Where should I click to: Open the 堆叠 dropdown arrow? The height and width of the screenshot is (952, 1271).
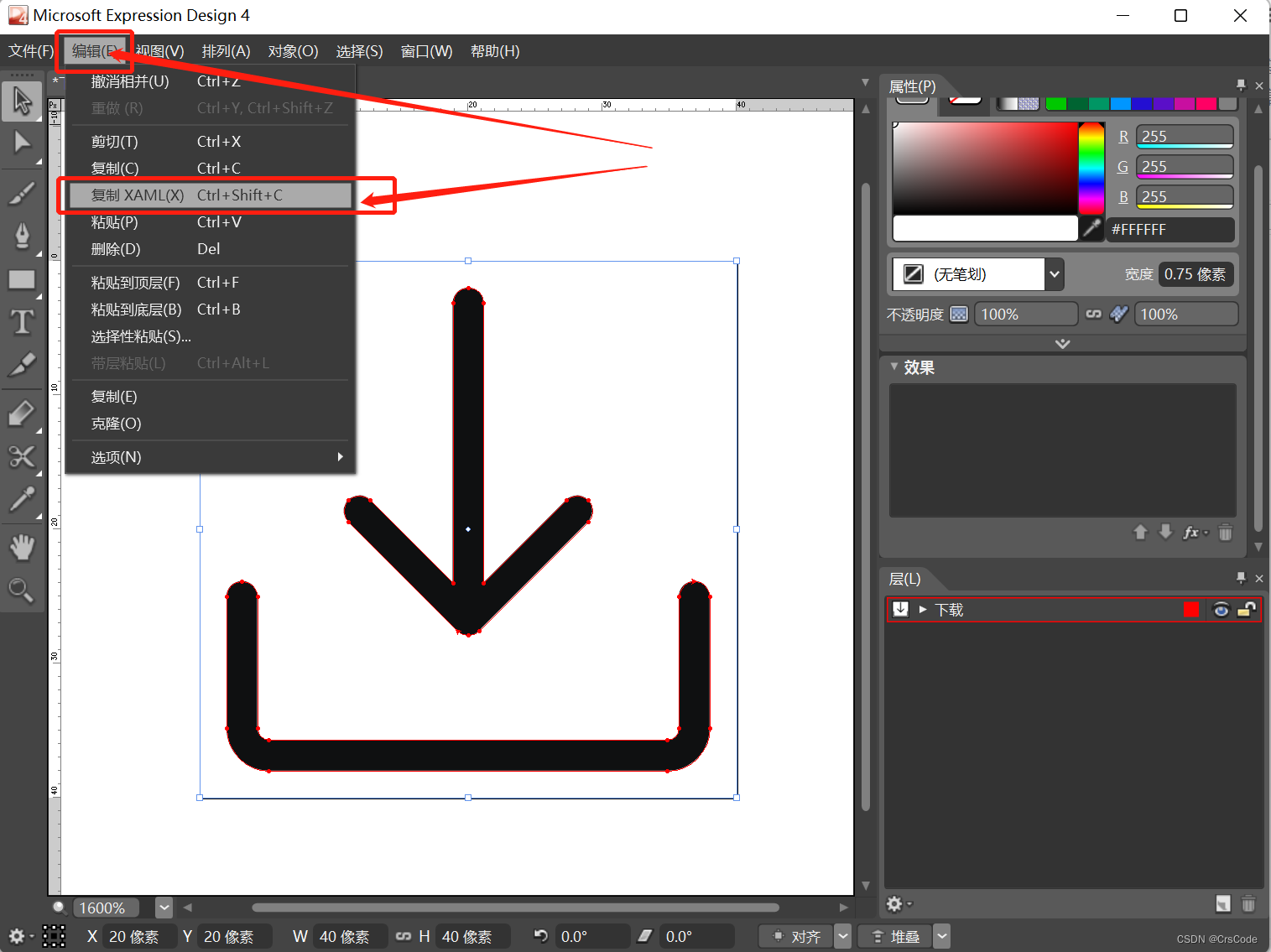coord(942,936)
